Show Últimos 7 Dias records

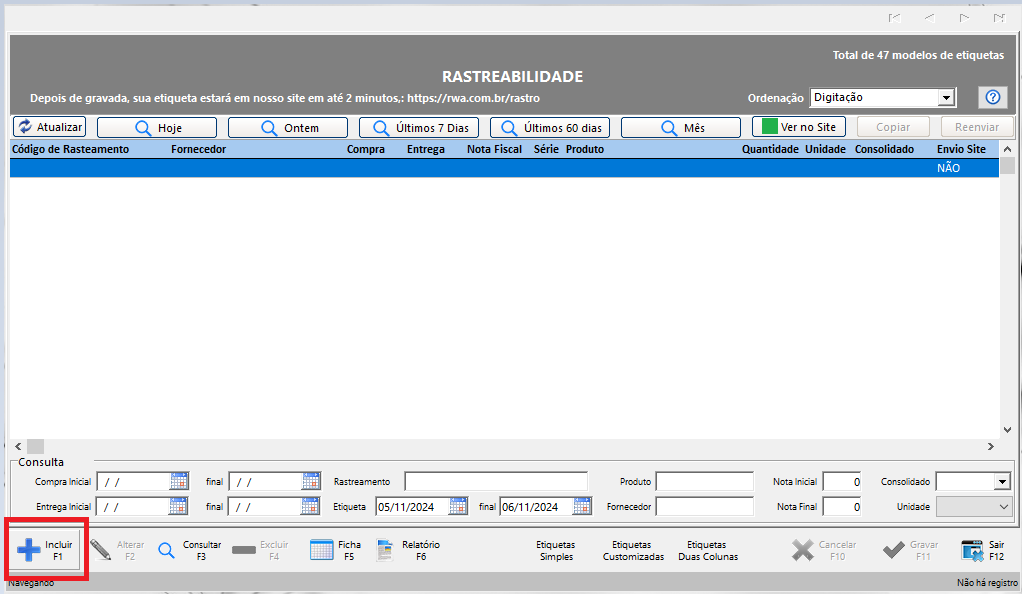click(419, 128)
